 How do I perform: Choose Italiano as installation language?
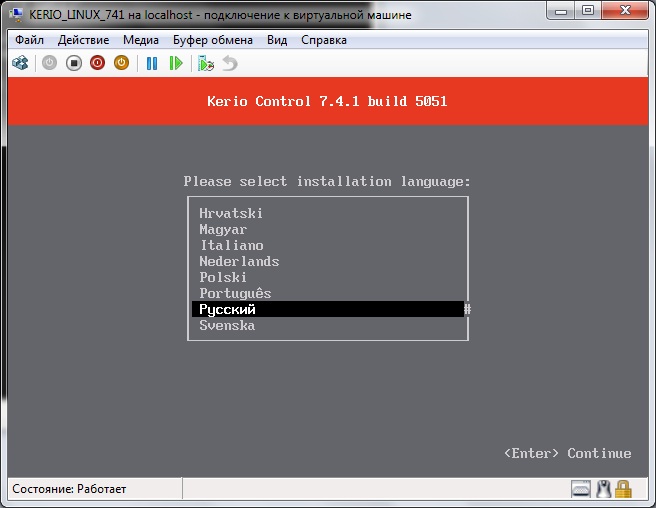coord(231,245)
